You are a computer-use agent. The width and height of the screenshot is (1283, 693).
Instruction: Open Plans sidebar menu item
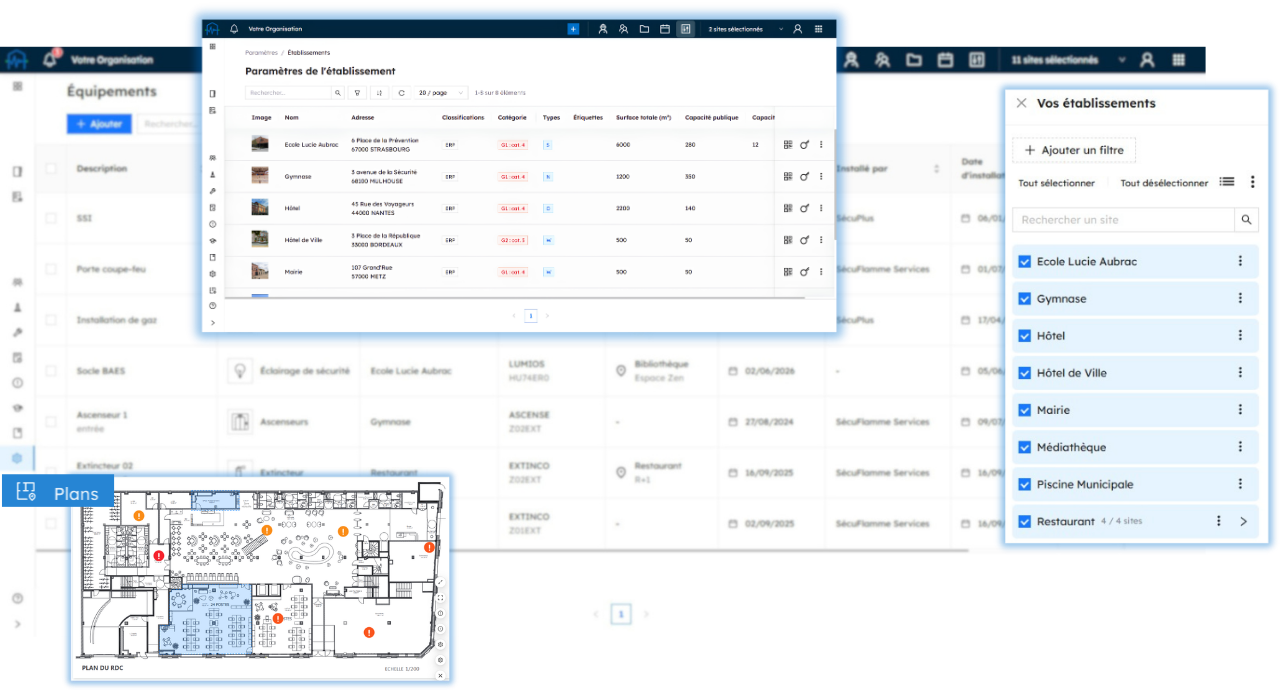coord(58,492)
